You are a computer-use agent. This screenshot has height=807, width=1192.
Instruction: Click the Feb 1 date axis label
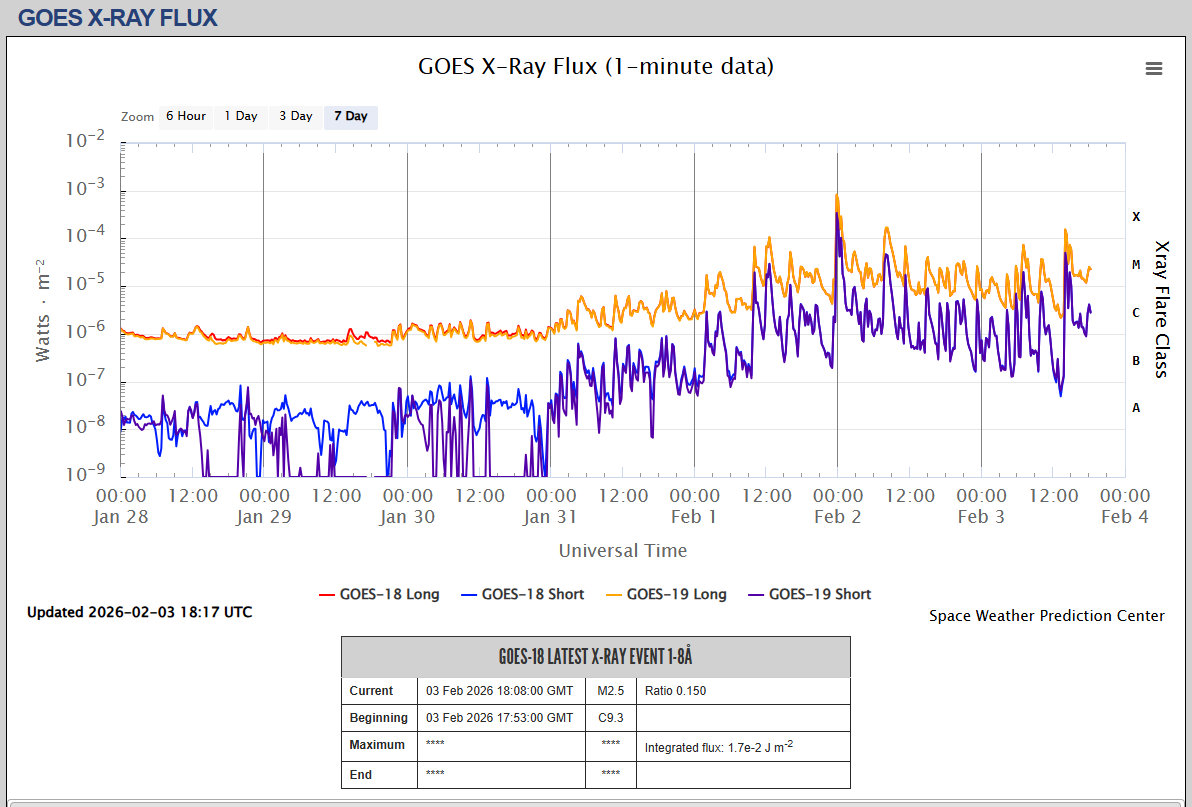coord(694,516)
